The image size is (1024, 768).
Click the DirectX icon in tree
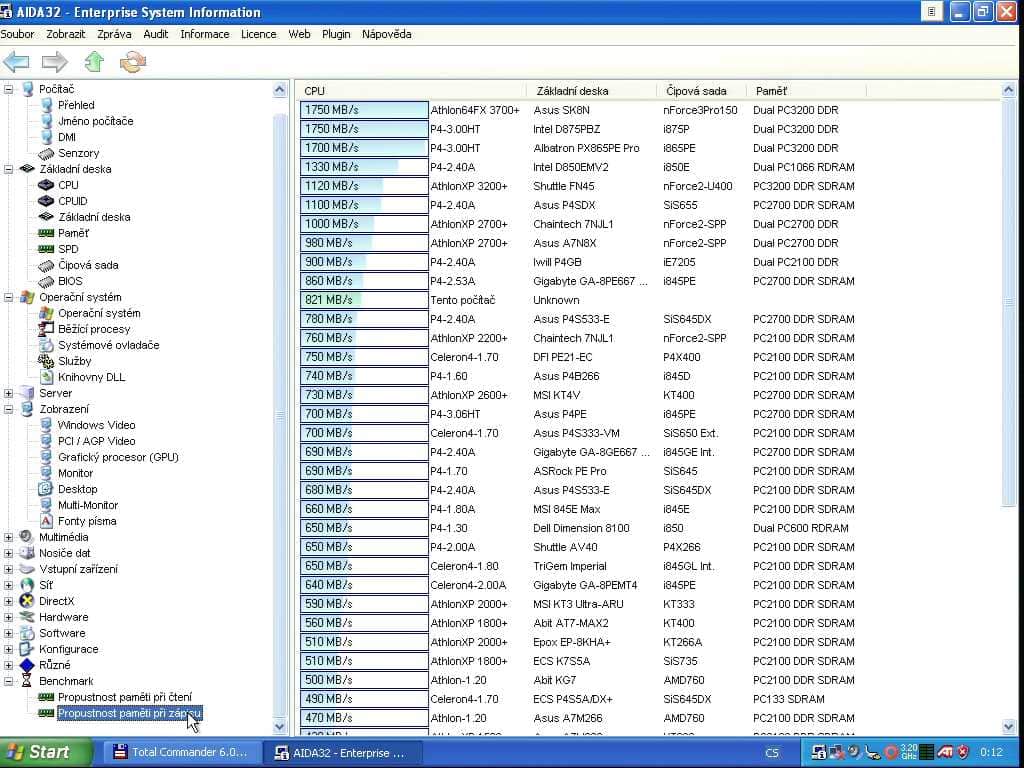pos(27,601)
